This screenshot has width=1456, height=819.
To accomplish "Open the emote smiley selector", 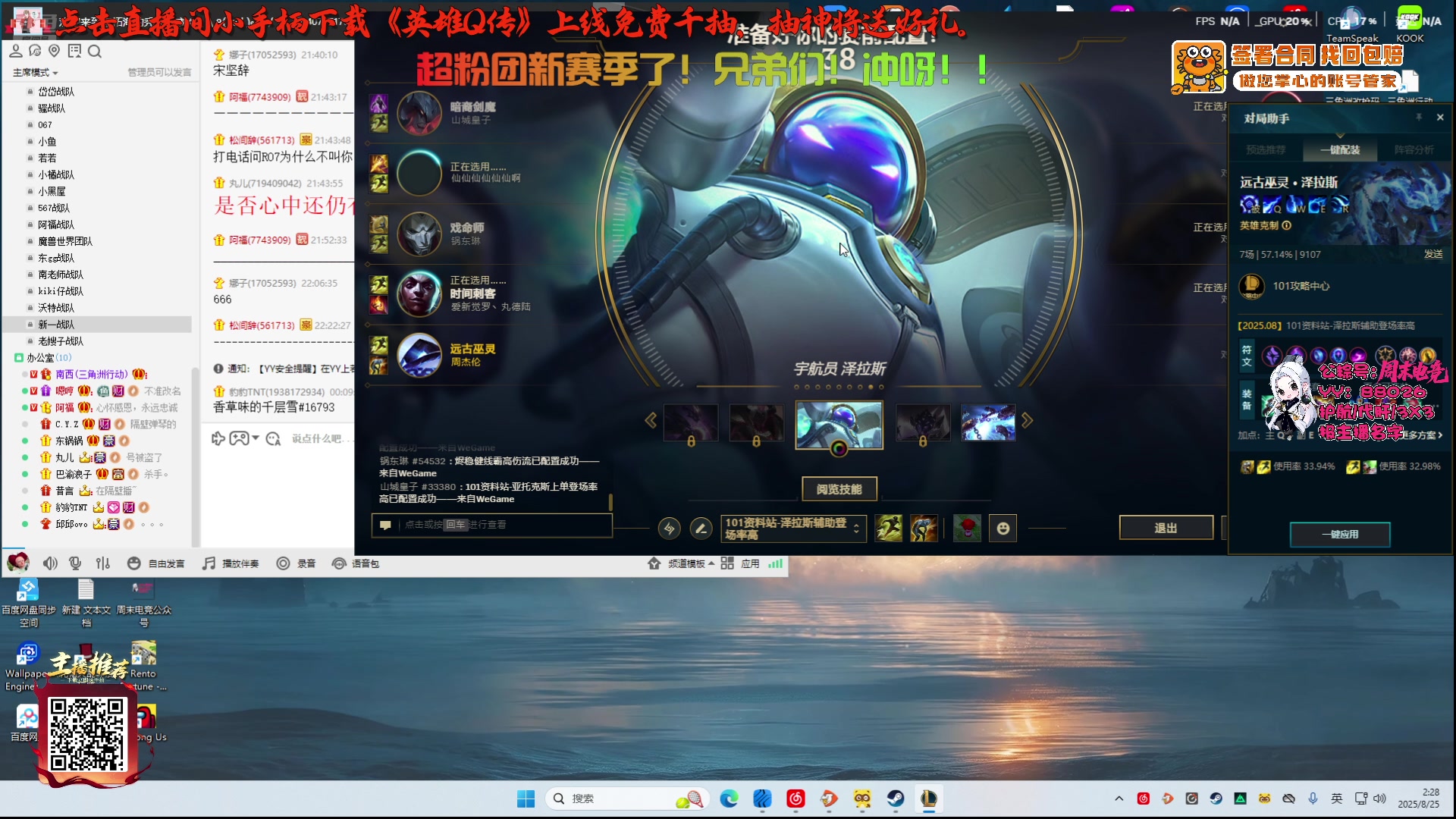I will (1003, 529).
